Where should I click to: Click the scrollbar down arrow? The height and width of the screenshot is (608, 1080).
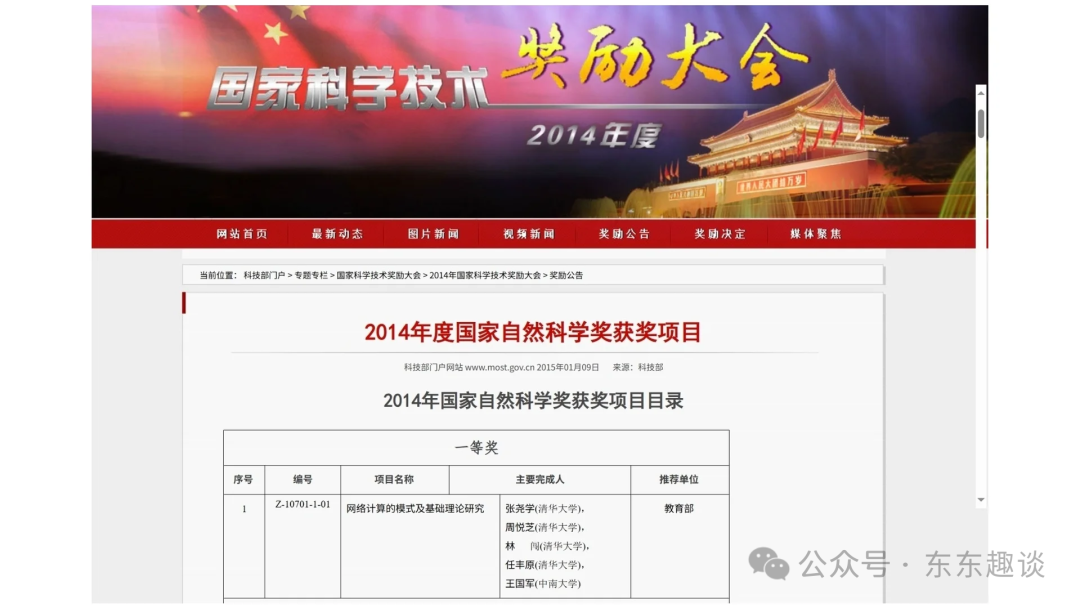[x=981, y=500]
